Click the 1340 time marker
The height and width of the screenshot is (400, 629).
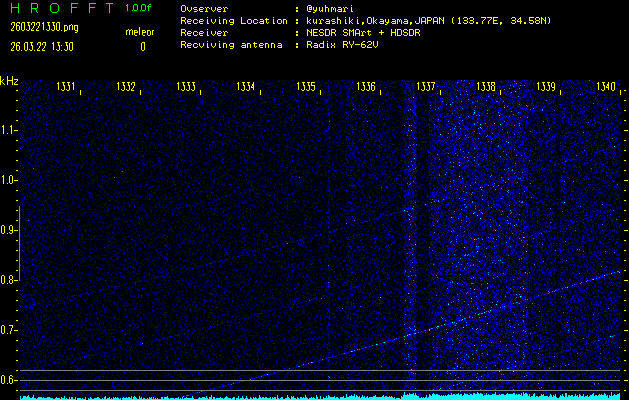tap(605, 88)
